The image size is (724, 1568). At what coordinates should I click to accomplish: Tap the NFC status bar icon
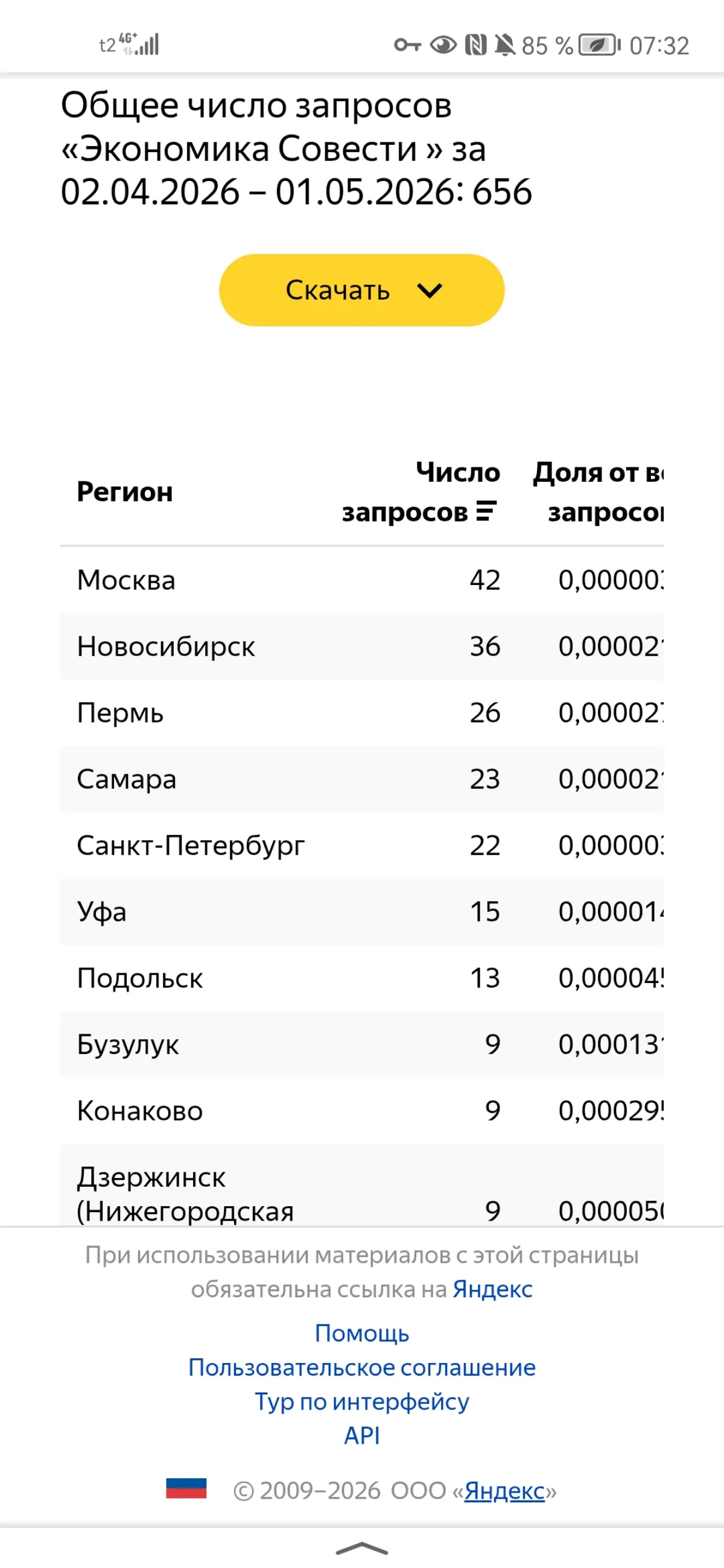pos(475,45)
